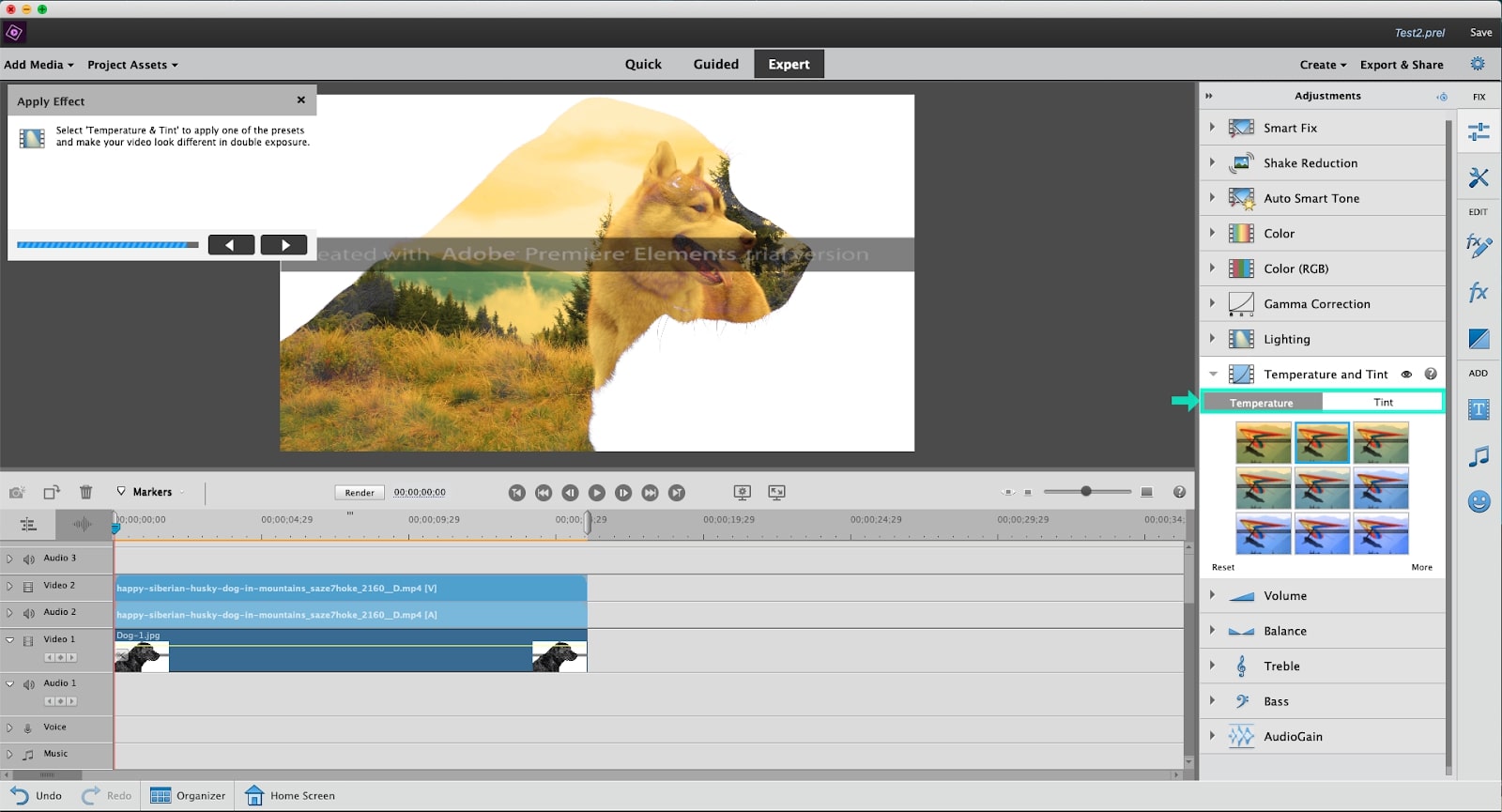Click the Render button
Screen dimensions: 1502x812
[360, 492]
